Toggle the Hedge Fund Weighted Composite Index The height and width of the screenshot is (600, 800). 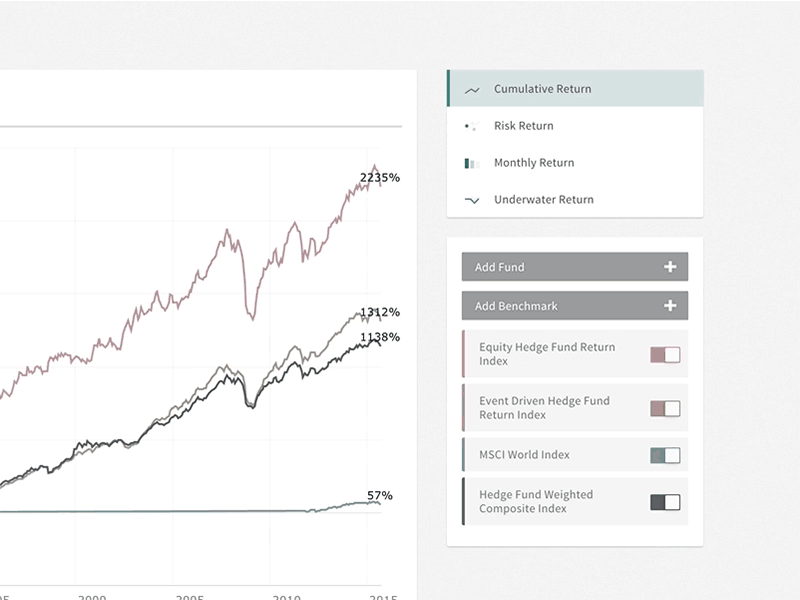pyautogui.click(x=665, y=501)
